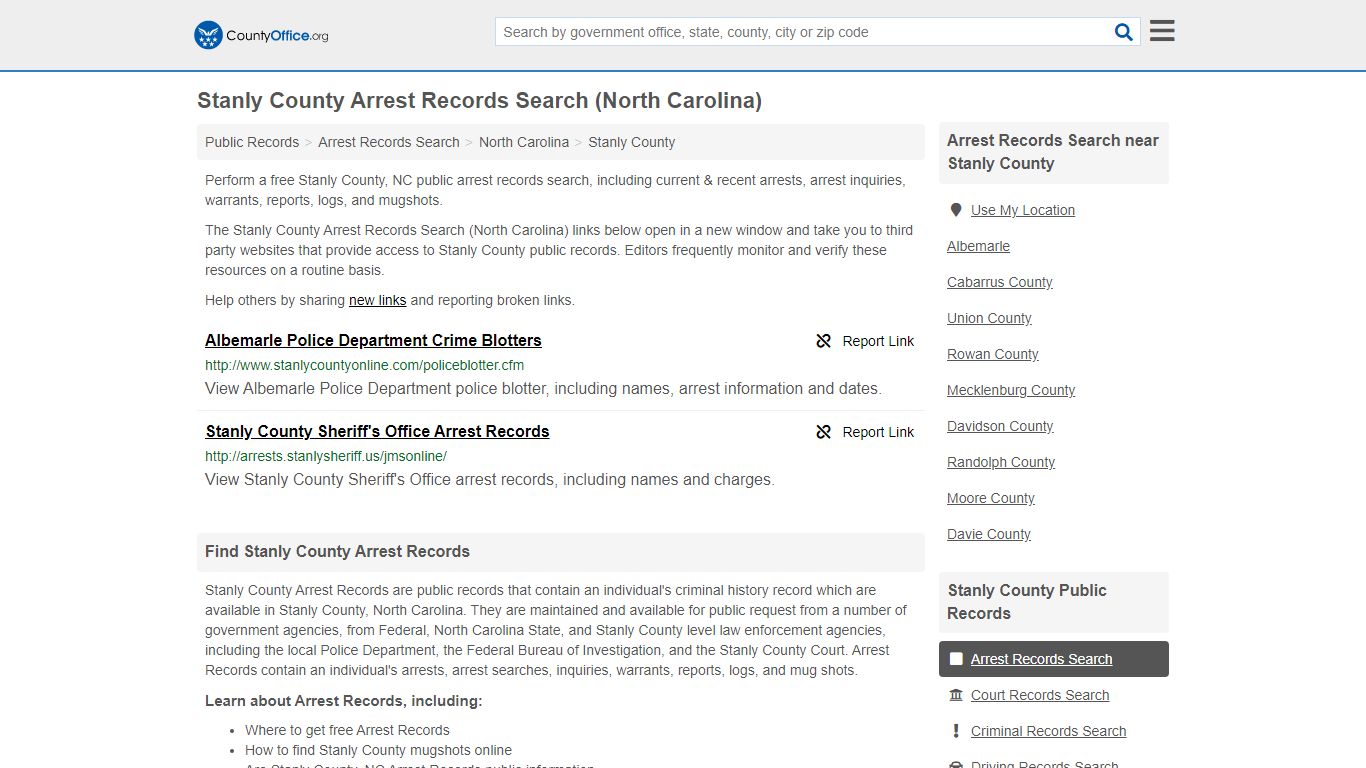
Task: Click the magnifier search icon
Action: coord(1124,32)
